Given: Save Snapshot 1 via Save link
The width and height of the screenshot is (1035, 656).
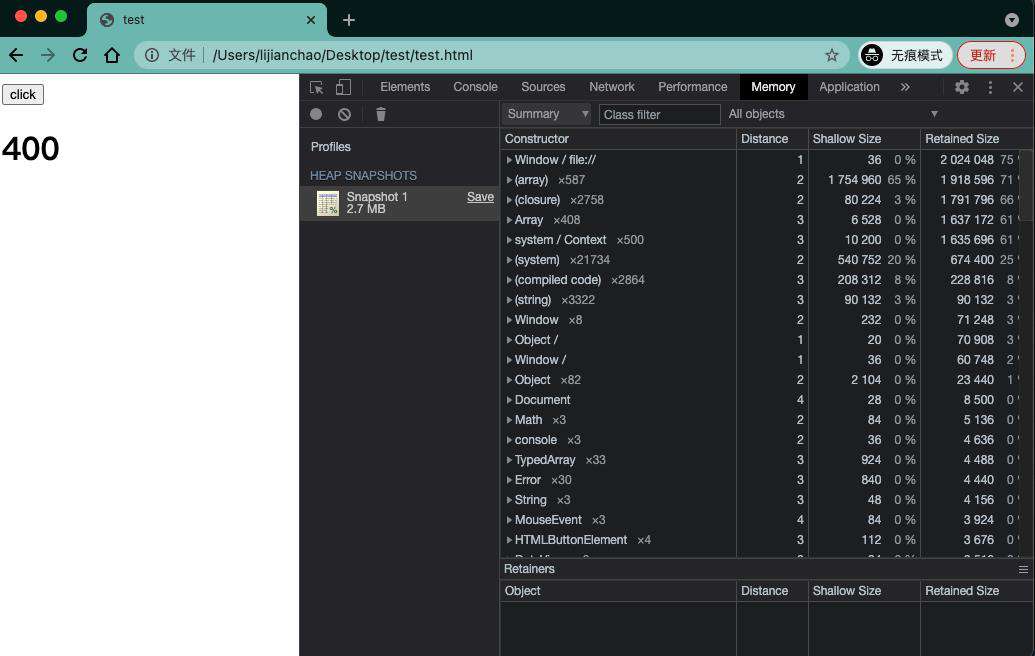Looking at the screenshot, I should (480, 197).
